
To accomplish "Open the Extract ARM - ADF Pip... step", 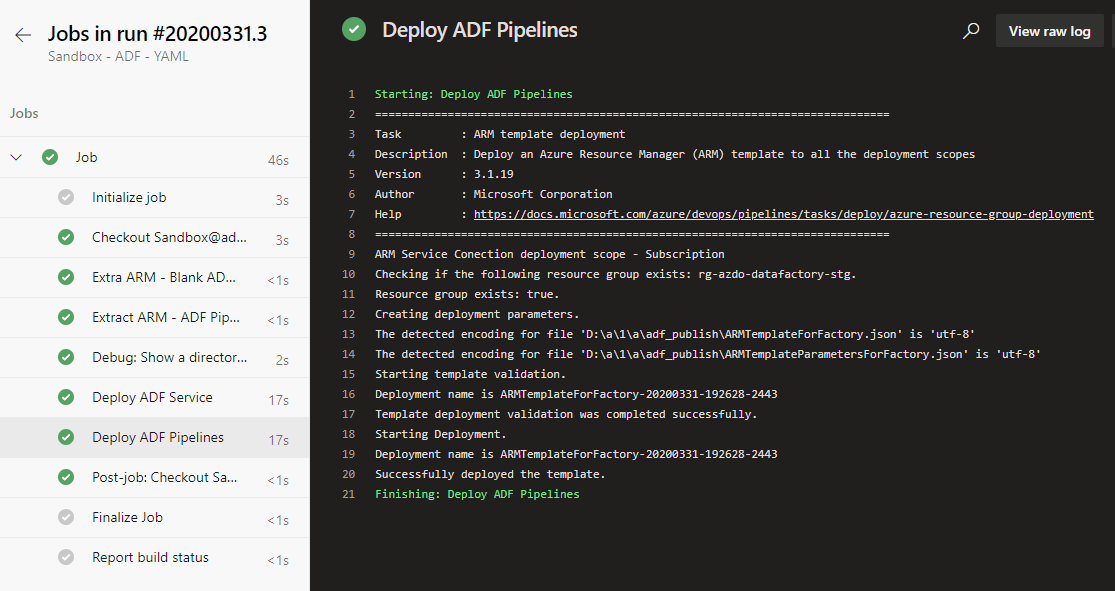I will pyautogui.click(x=155, y=317).
